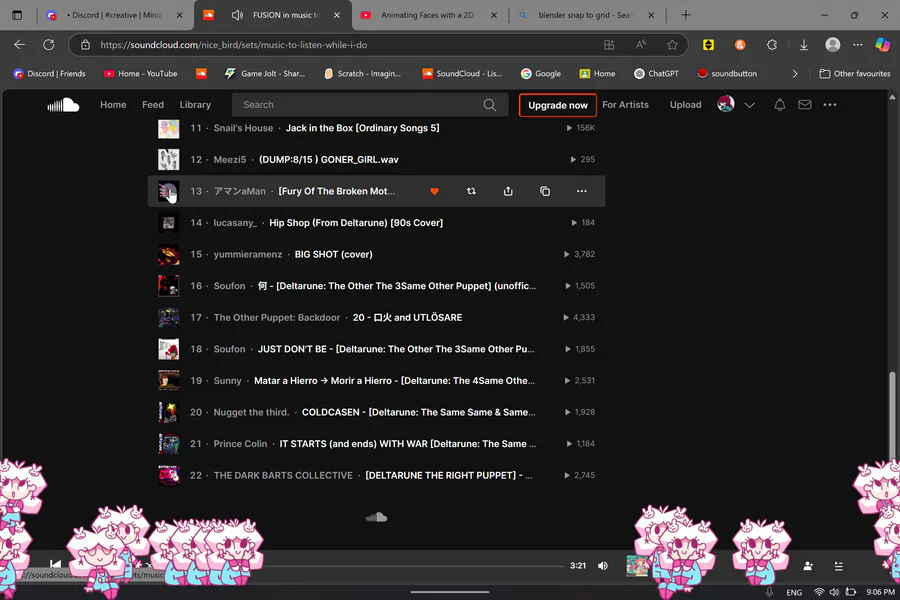Go back in the browser

[20, 45]
